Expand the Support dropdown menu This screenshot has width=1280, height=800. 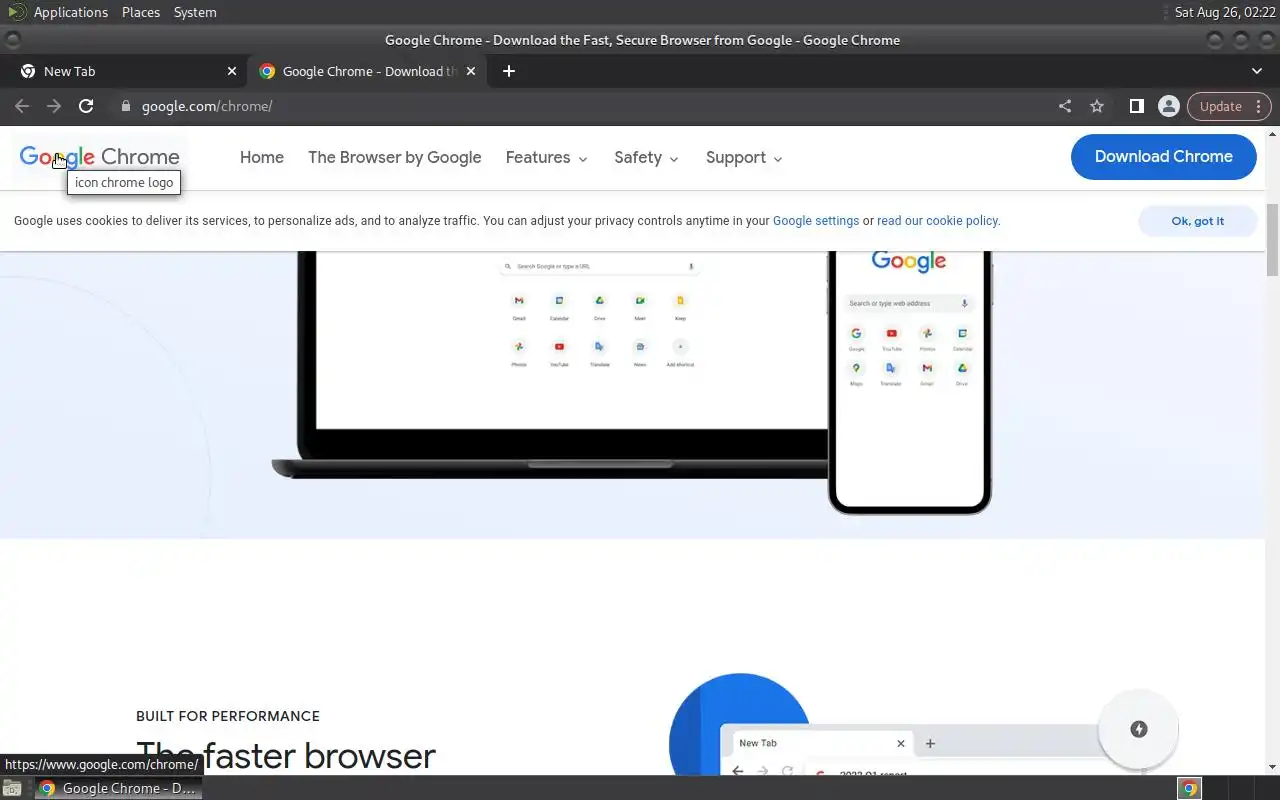744,157
